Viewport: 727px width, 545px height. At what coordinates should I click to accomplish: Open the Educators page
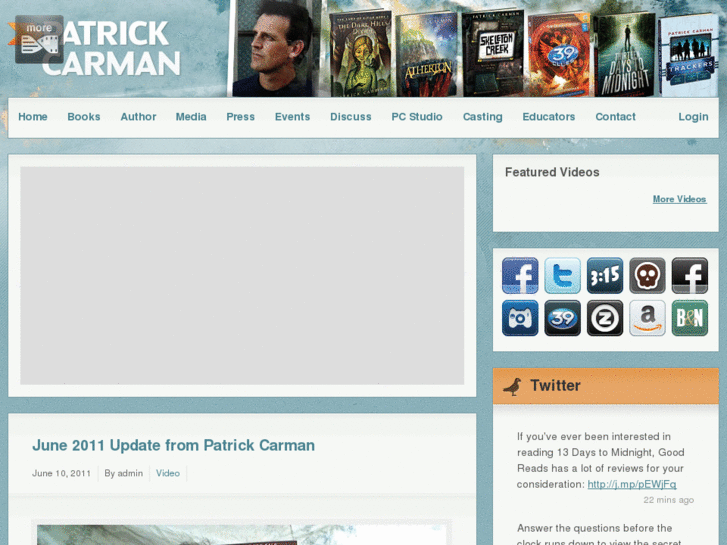point(548,117)
